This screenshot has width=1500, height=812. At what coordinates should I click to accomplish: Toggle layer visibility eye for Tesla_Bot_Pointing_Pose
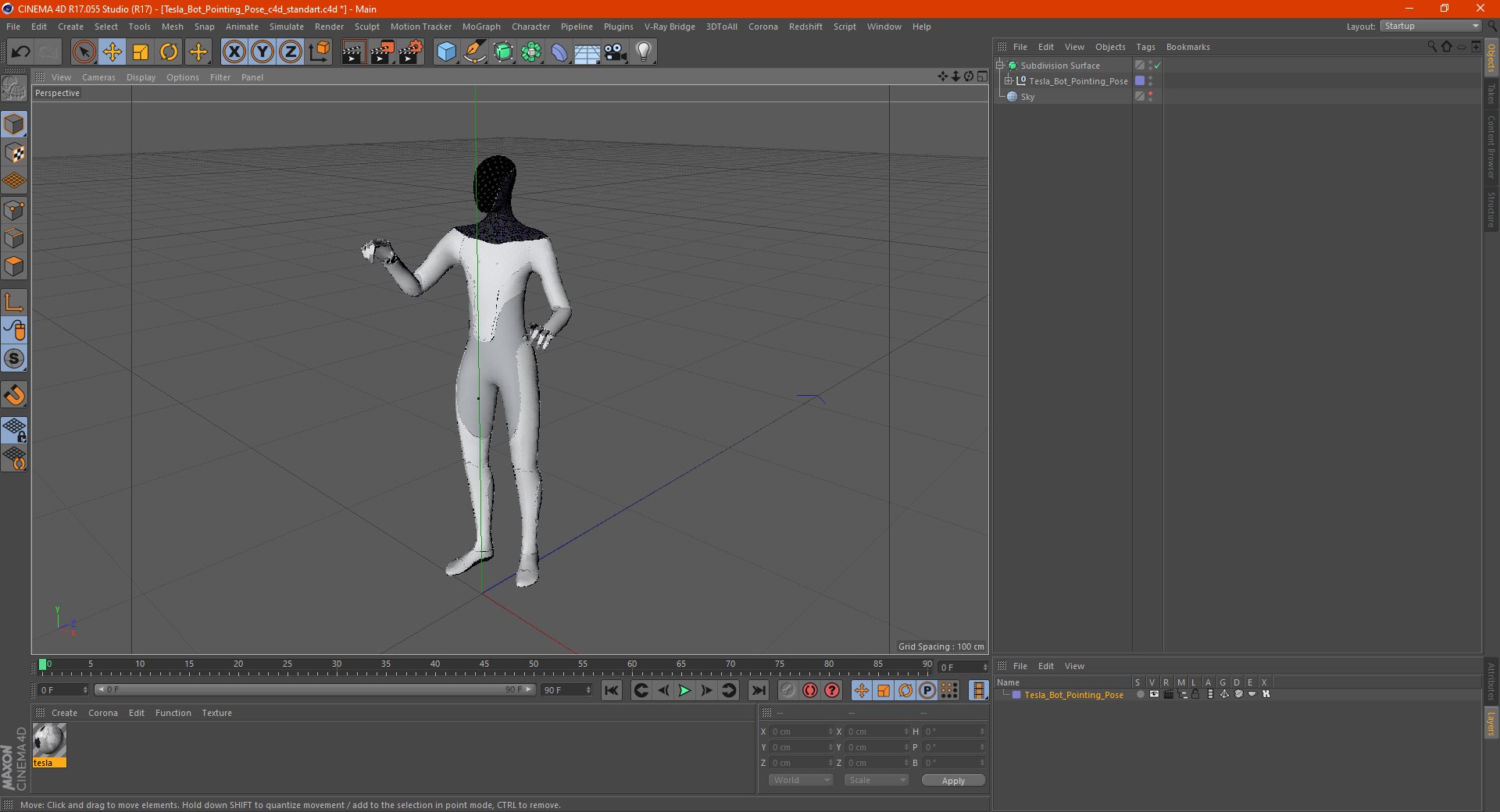point(1154,694)
